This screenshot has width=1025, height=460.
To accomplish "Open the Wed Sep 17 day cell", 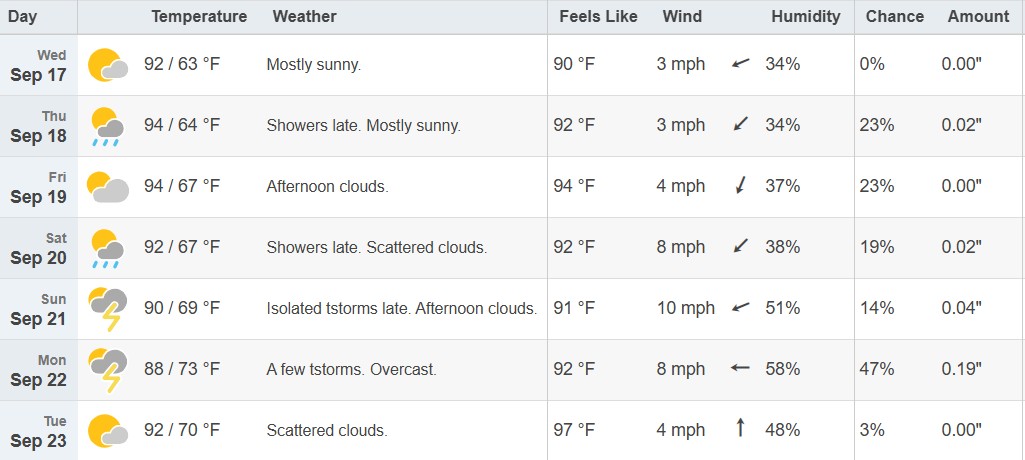I will (x=39, y=65).
